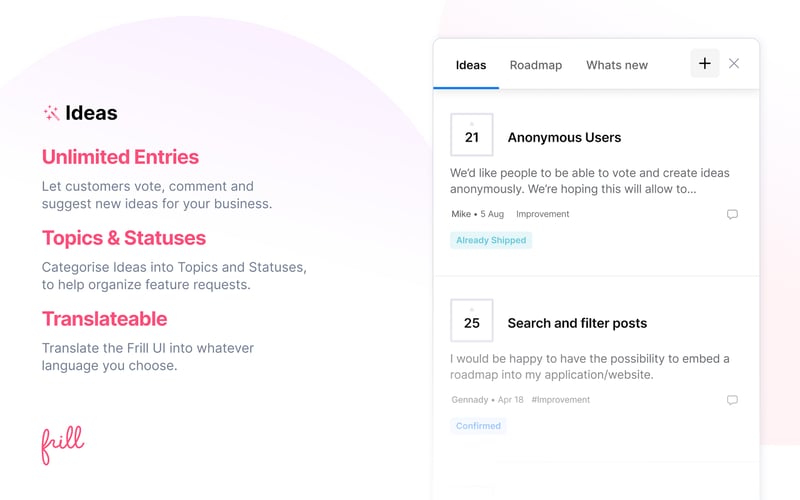Click the sparkle icon beside the Ideas heading
This screenshot has width=800, height=500.
click(51, 113)
